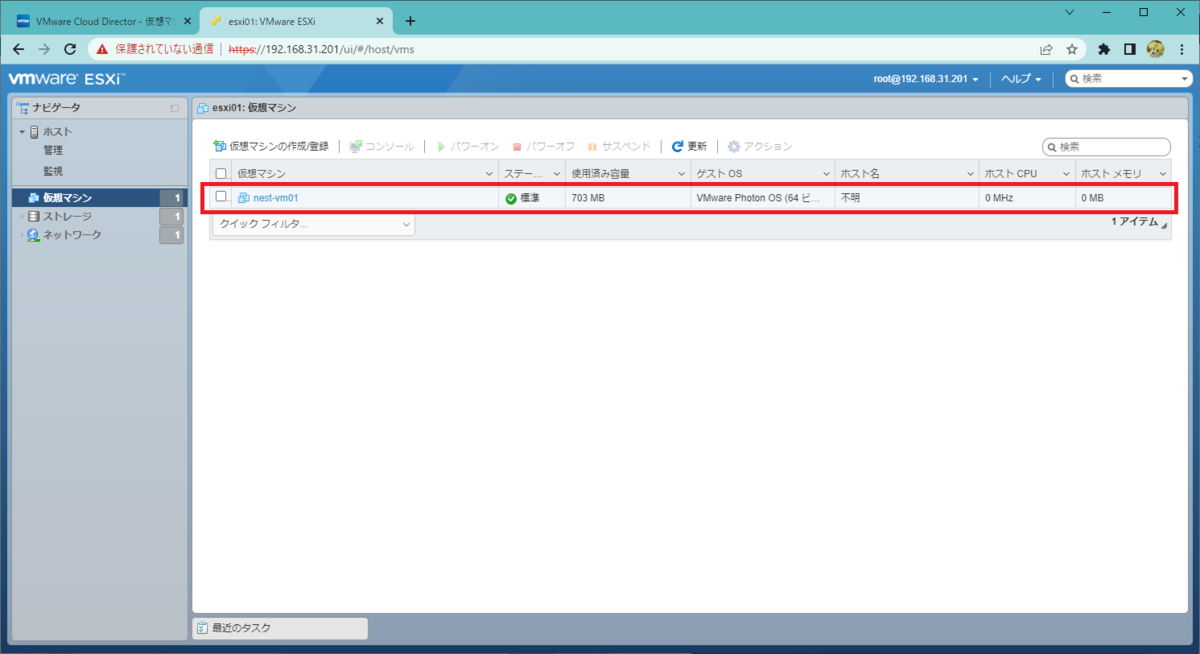Select 監視 under ホスト in navigator

(53, 171)
